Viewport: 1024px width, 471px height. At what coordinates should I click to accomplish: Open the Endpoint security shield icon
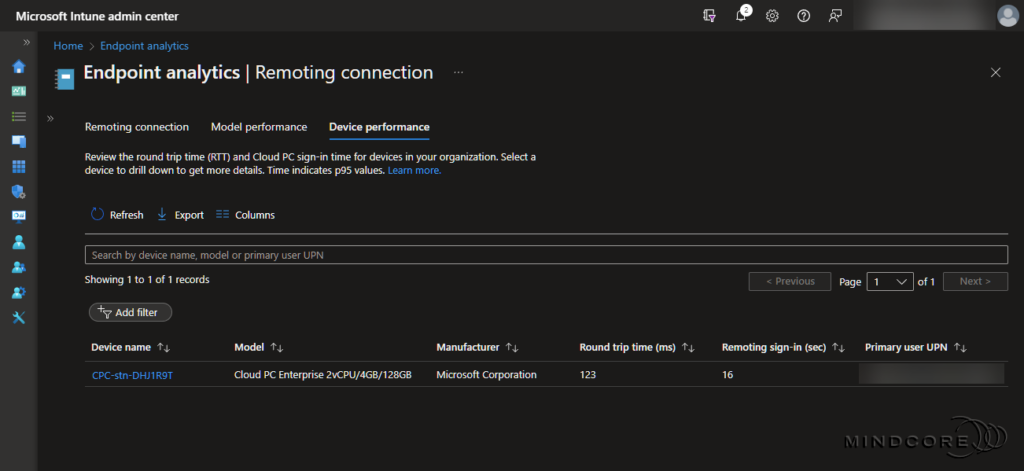pyautogui.click(x=19, y=191)
